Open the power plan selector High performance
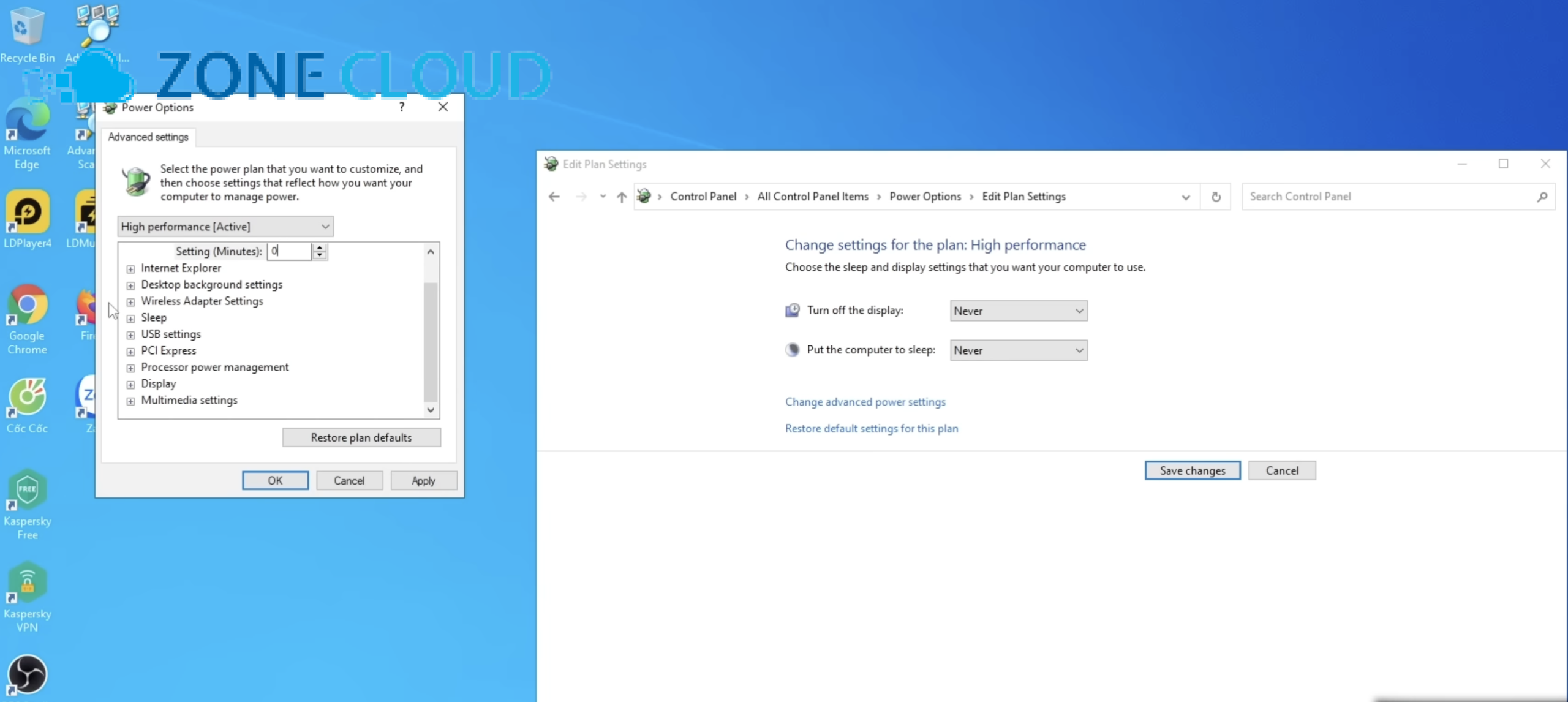 coord(225,227)
